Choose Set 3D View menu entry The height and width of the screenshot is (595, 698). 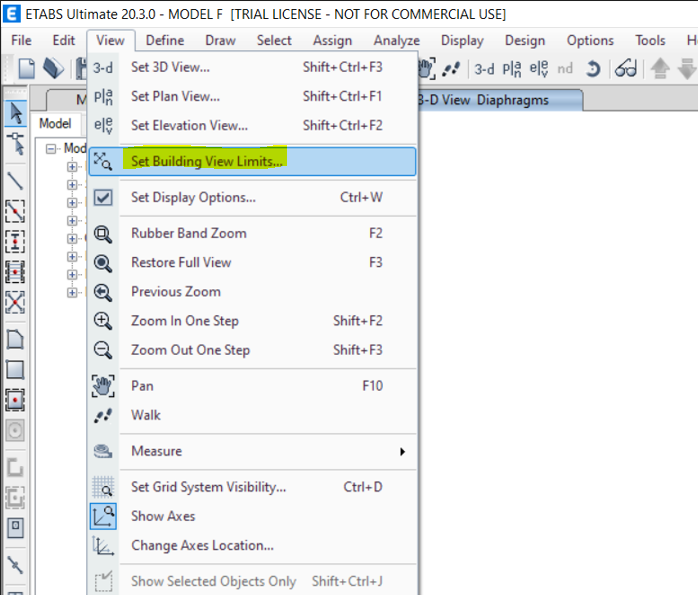pos(252,67)
